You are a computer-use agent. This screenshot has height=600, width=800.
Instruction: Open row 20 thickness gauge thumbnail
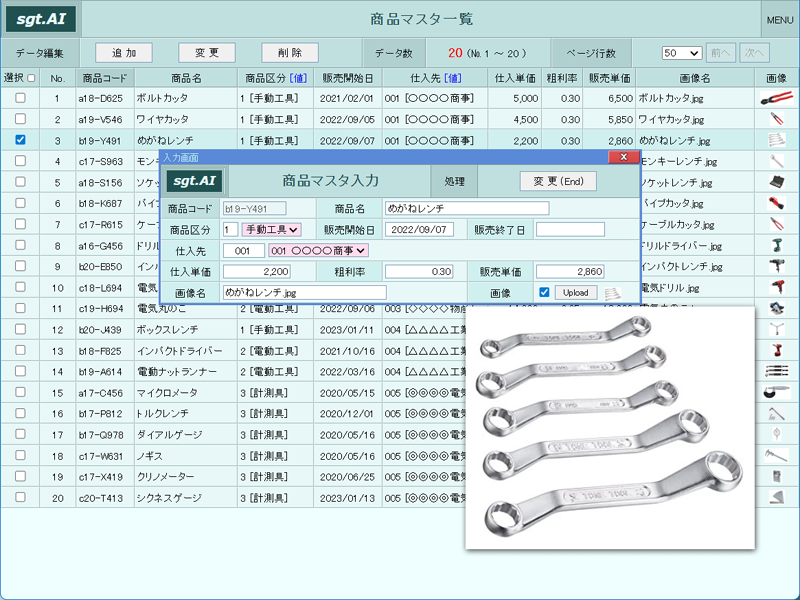776,497
